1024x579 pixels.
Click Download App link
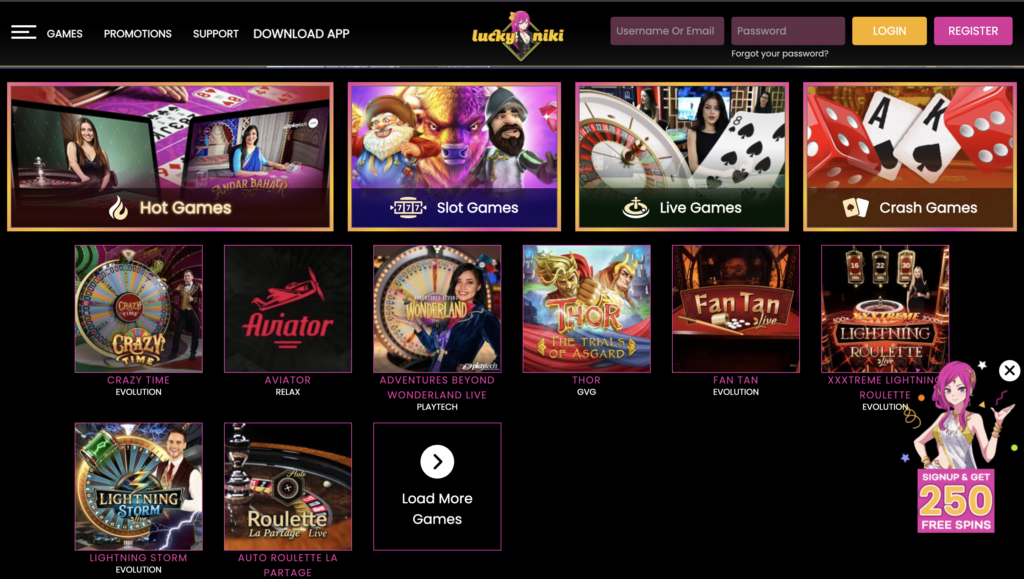(x=301, y=33)
